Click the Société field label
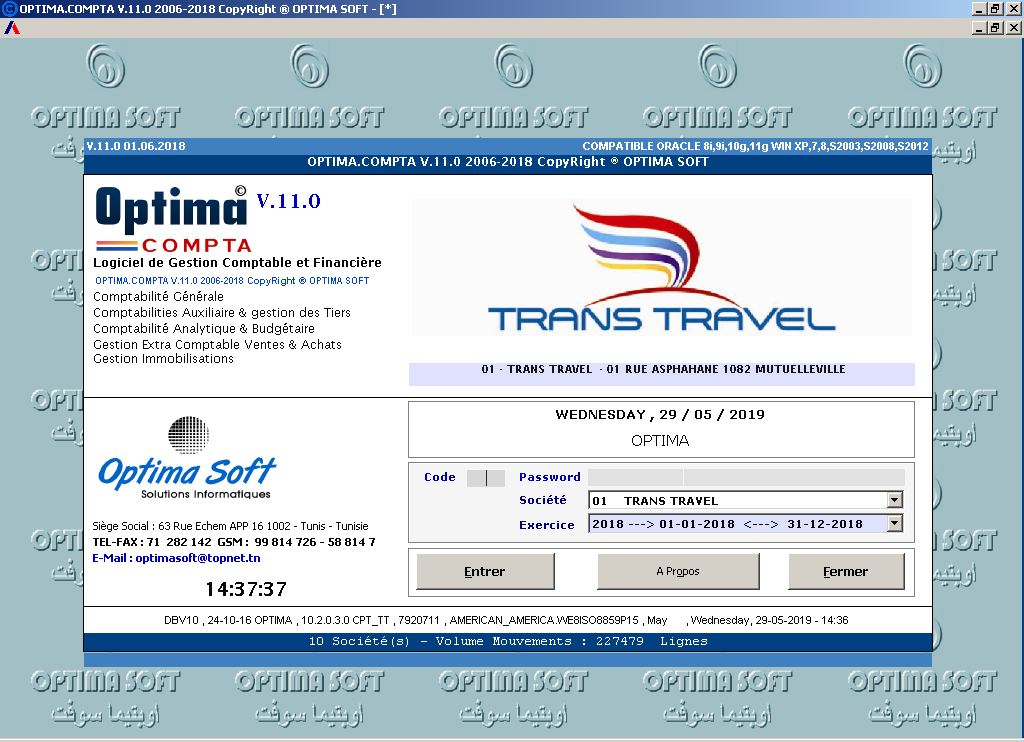The width and height of the screenshot is (1024, 742). [543, 500]
